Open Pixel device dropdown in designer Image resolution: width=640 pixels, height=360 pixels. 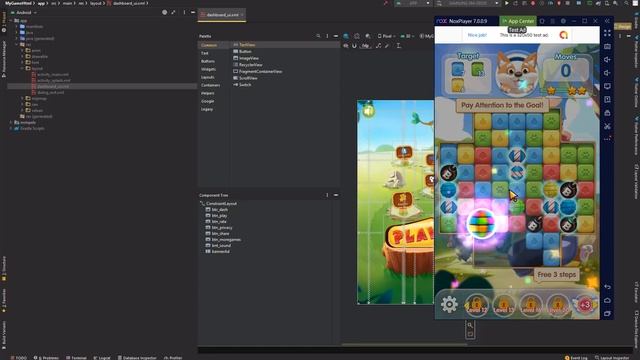tap(387, 36)
